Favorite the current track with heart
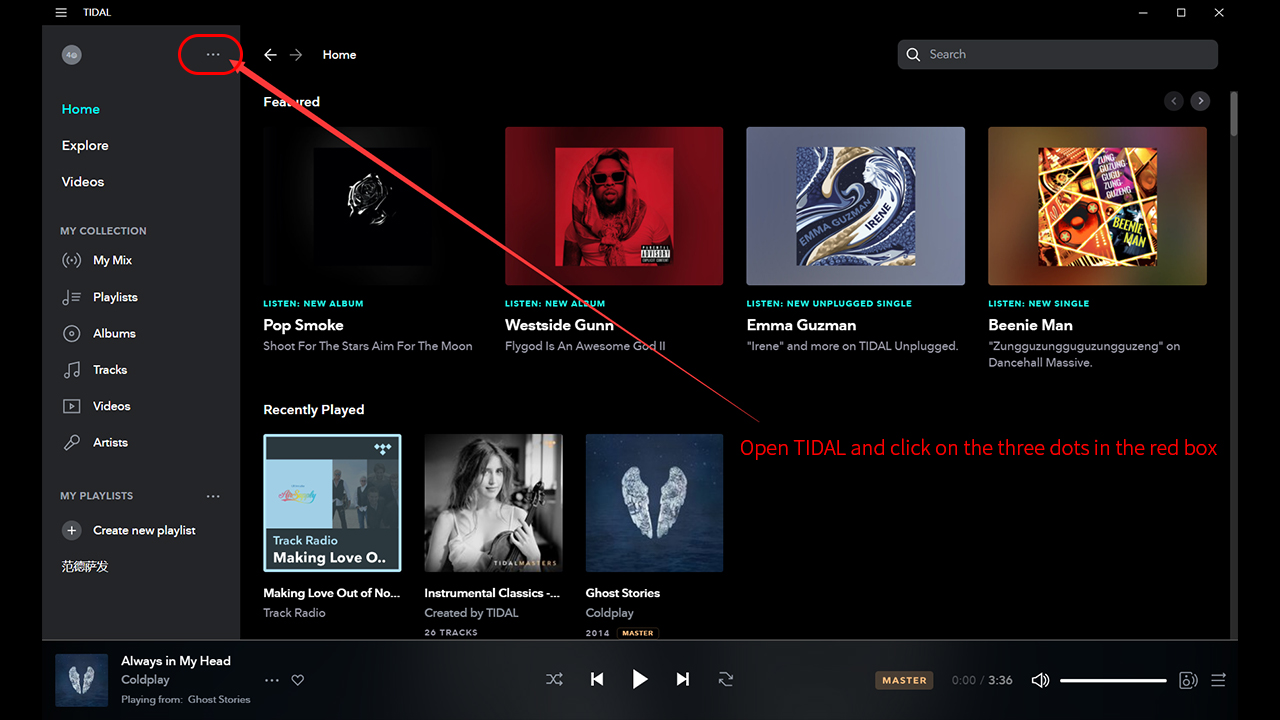This screenshot has height=720, width=1280. 297,680
